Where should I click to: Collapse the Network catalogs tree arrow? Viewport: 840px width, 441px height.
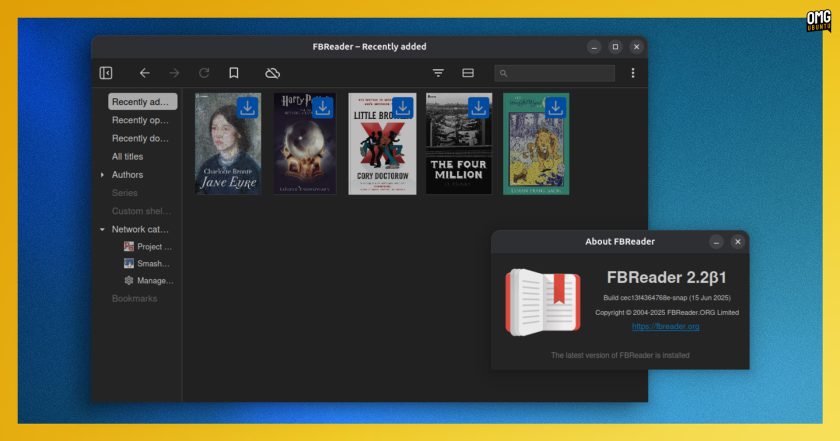tap(102, 229)
